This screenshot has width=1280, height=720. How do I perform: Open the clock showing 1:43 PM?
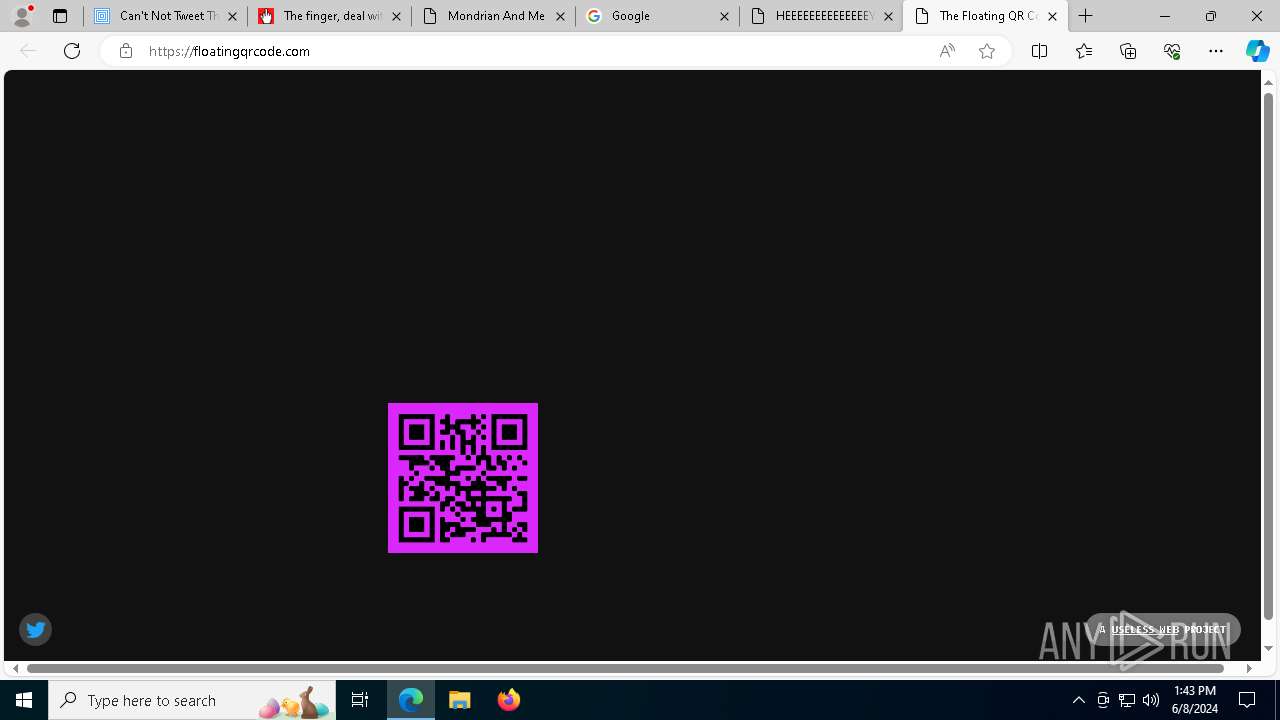(x=1195, y=700)
